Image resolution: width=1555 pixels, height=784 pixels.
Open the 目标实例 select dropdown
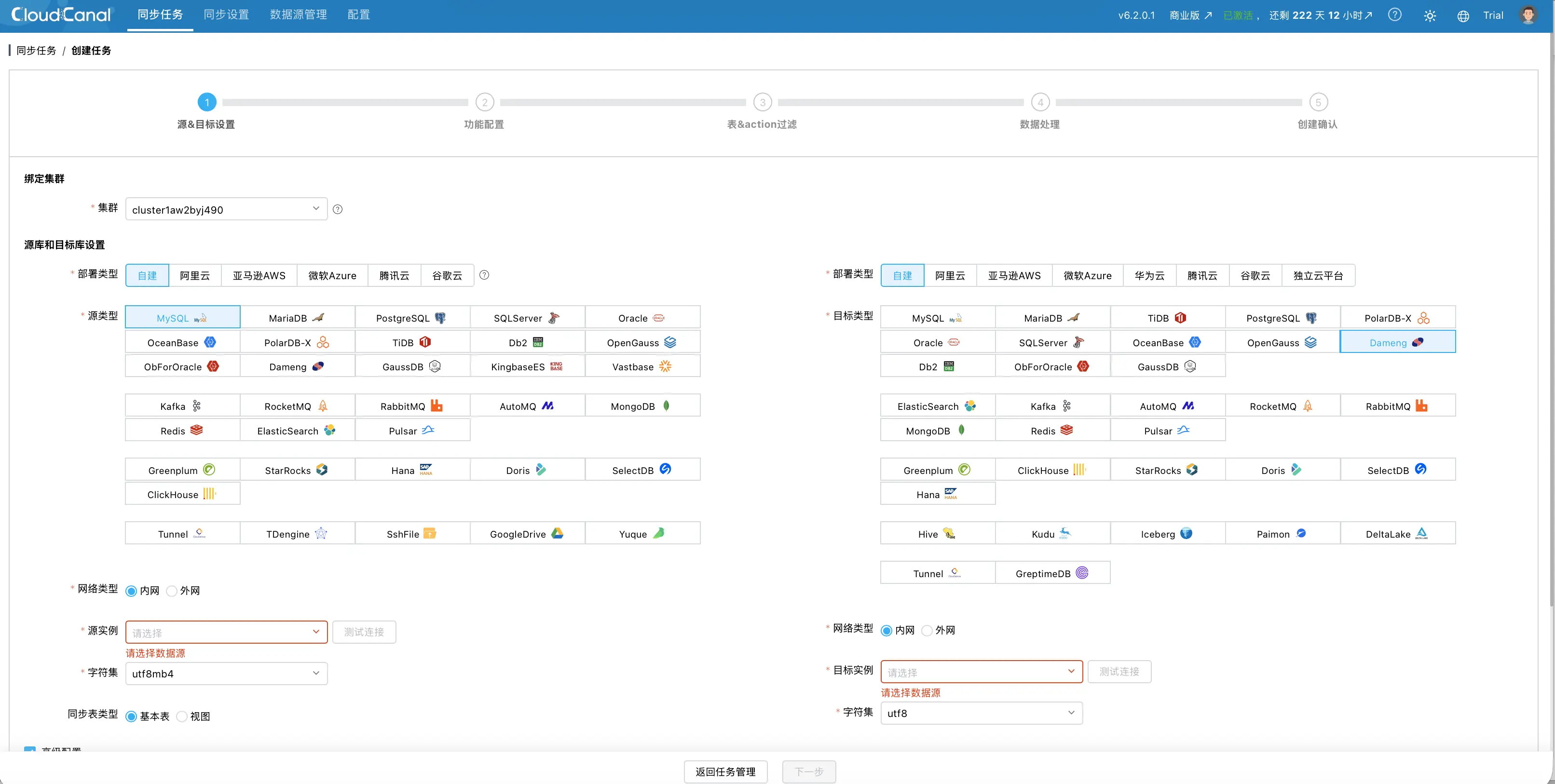point(982,672)
